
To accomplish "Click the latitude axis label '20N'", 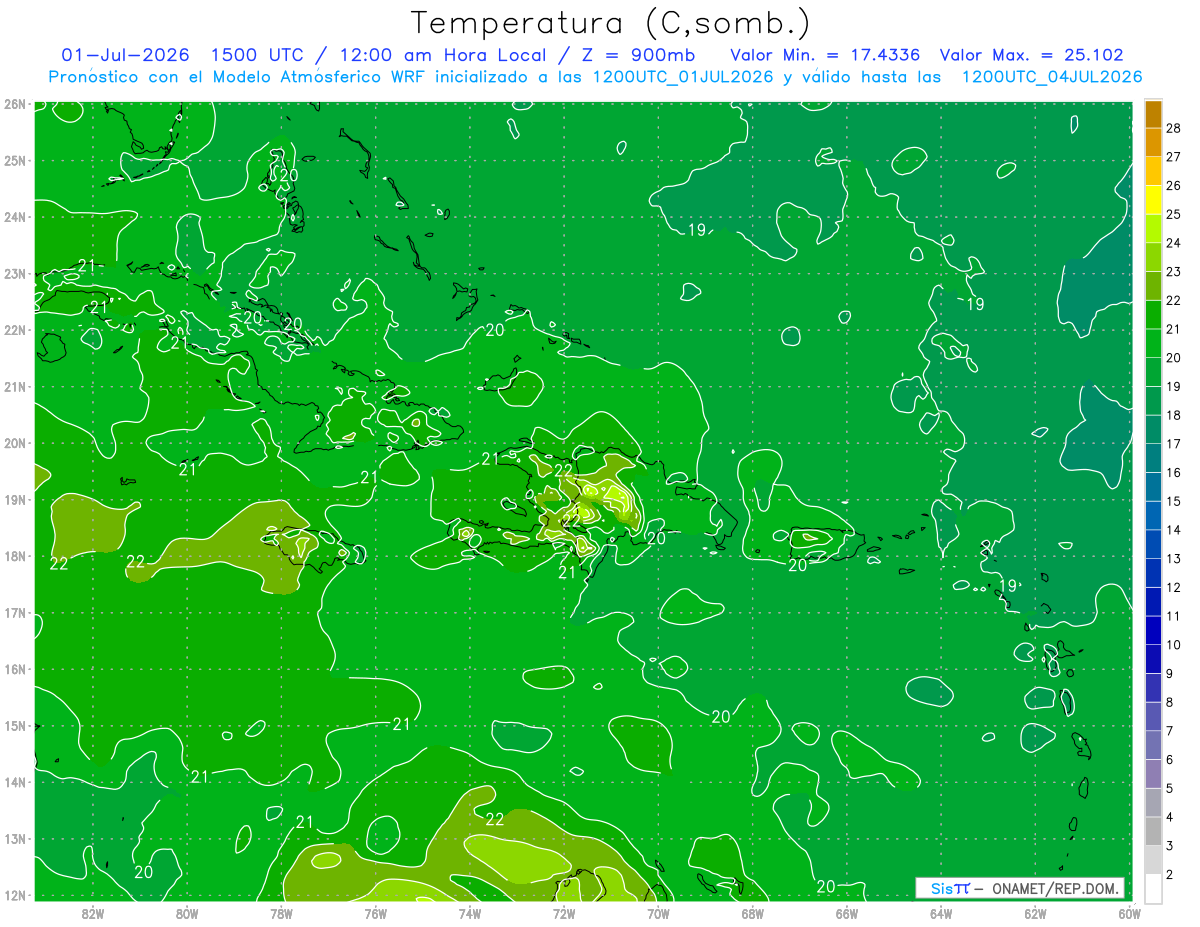I will (x=15, y=443).
